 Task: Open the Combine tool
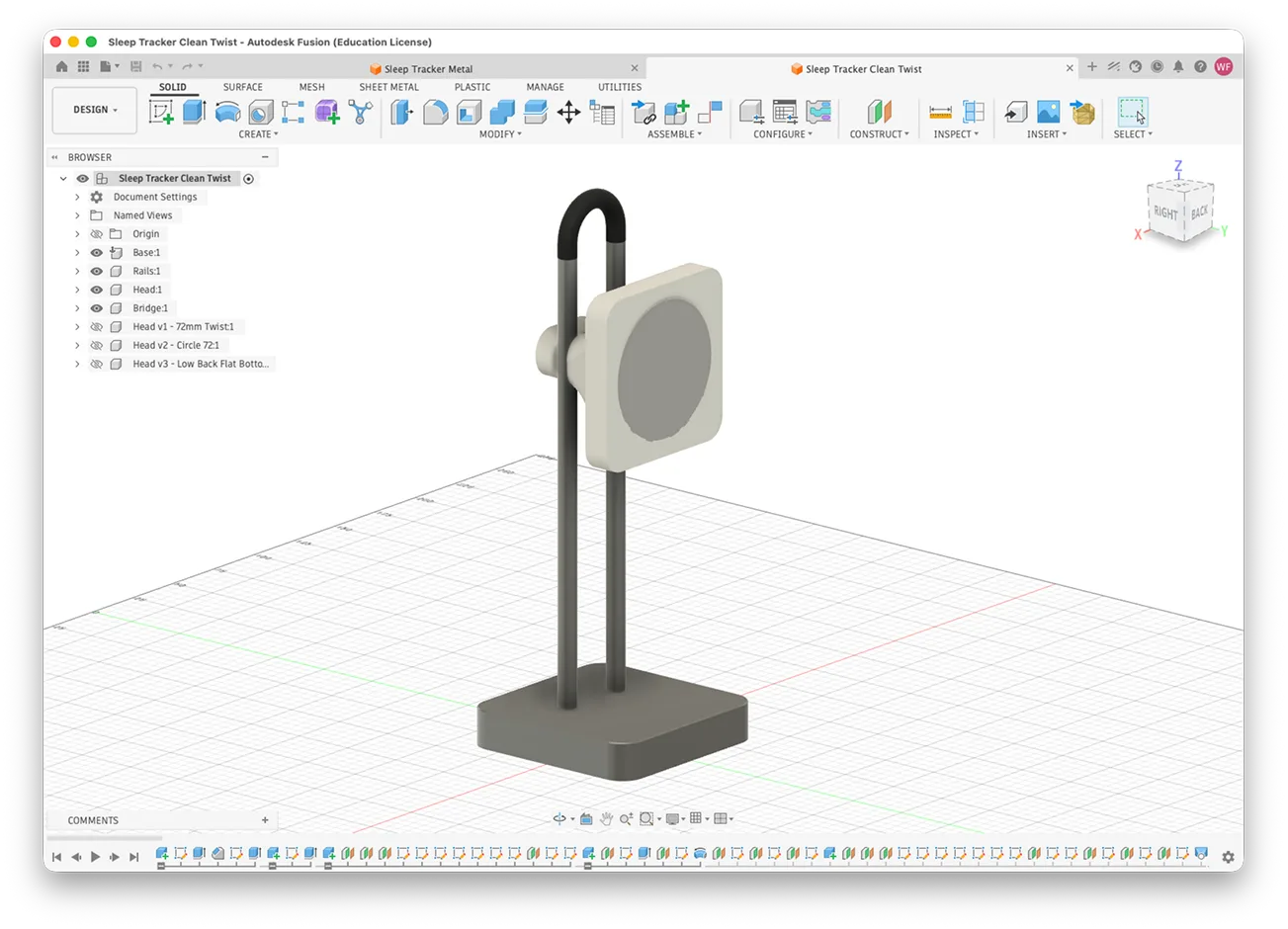[x=502, y=112]
